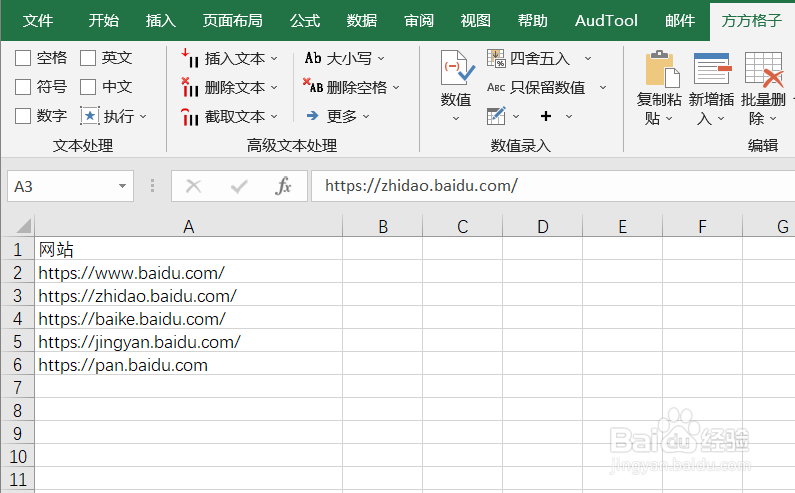This screenshot has width=795, height=493.
Task: Click the plus sign icon
Action: [546, 116]
